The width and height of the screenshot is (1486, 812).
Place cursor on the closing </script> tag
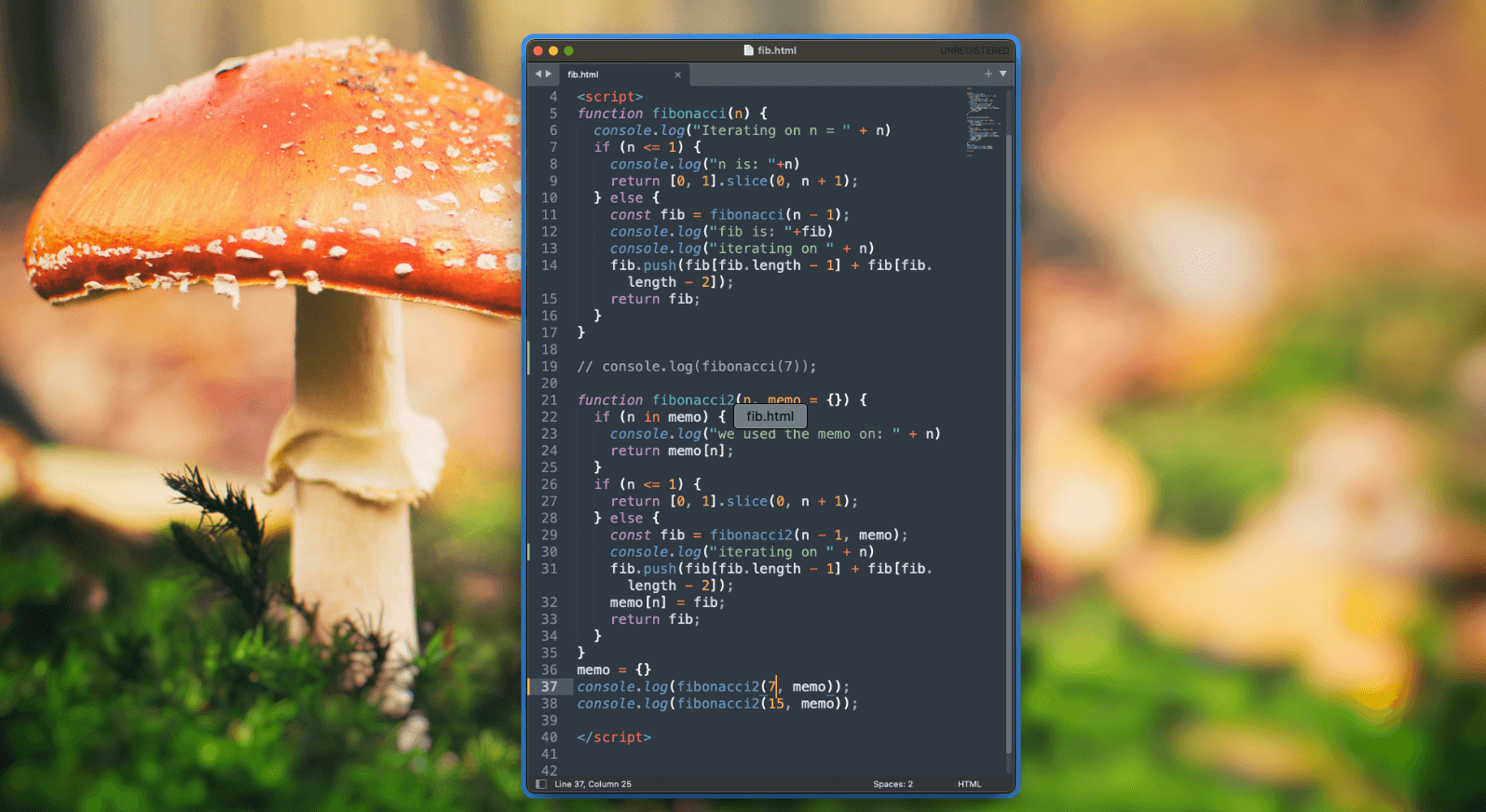(x=614, y=737)
